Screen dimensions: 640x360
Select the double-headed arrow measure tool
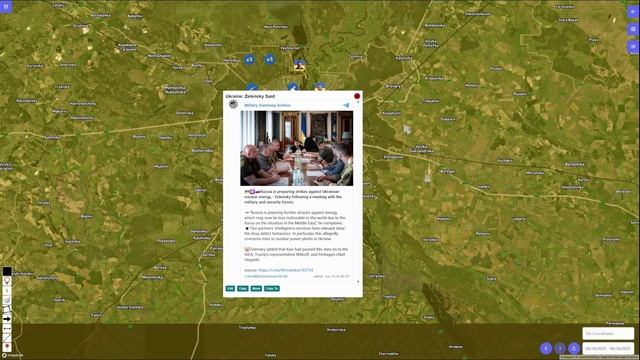click(x=7, y=328)
